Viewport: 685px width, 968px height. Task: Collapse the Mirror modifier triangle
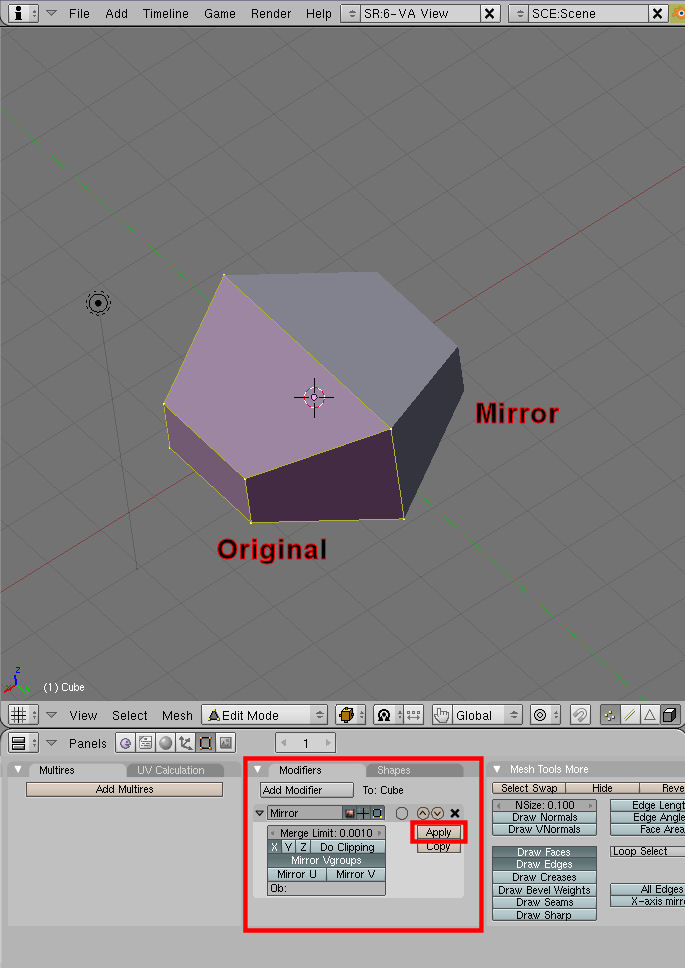click(x=260, y=814)
